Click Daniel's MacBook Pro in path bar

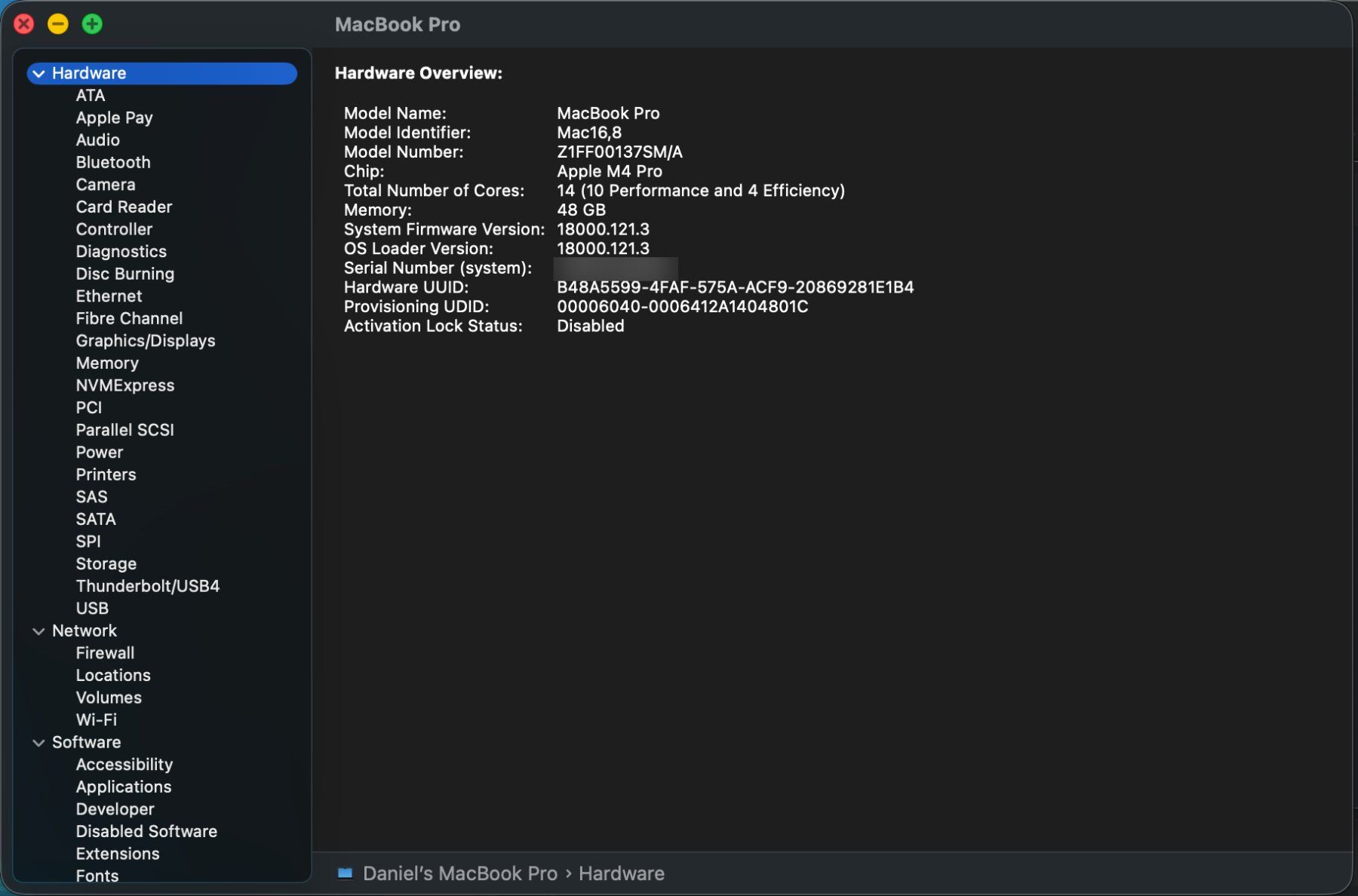coord(460,873)
